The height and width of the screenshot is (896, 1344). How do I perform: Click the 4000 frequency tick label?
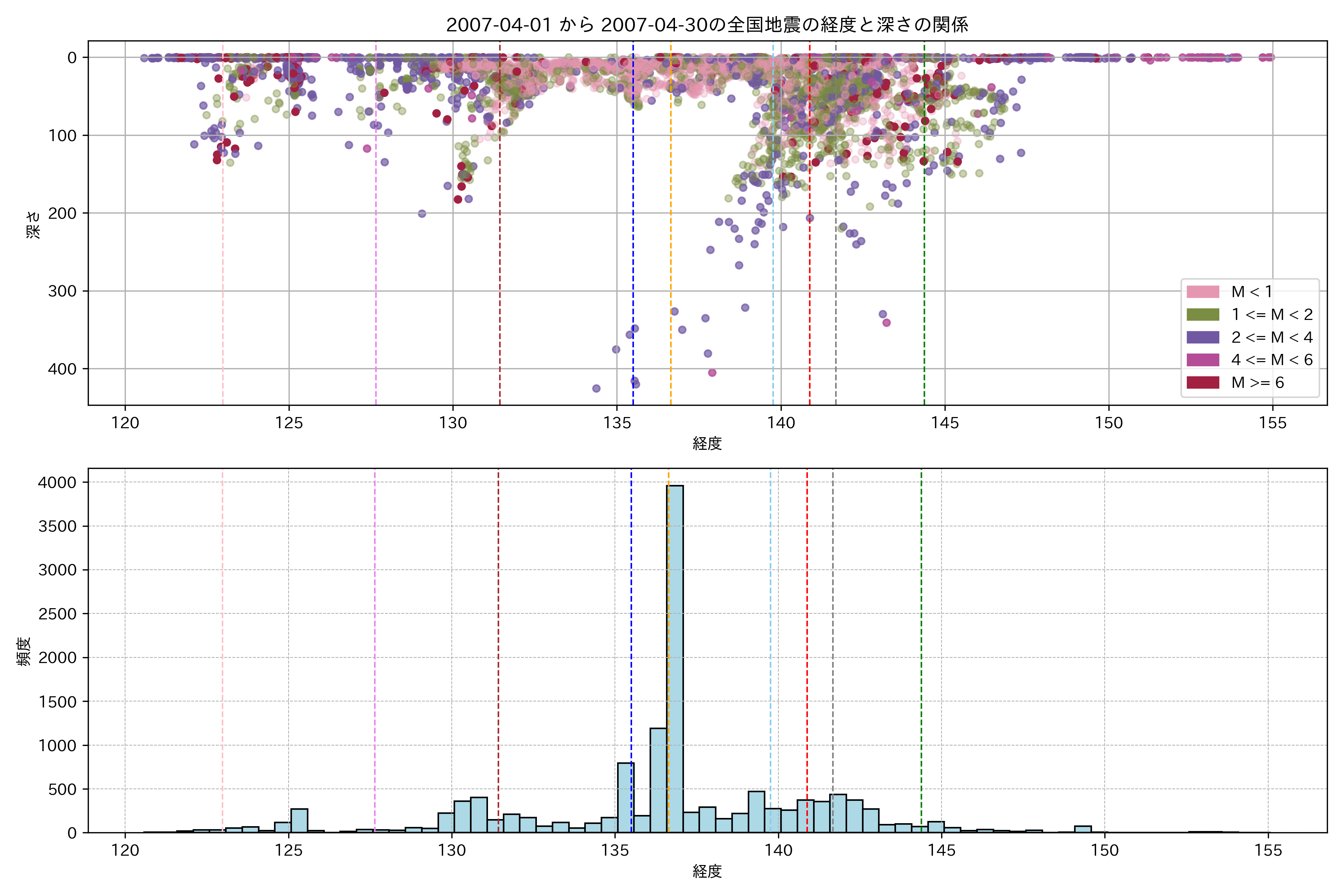[x=57, y=483]
